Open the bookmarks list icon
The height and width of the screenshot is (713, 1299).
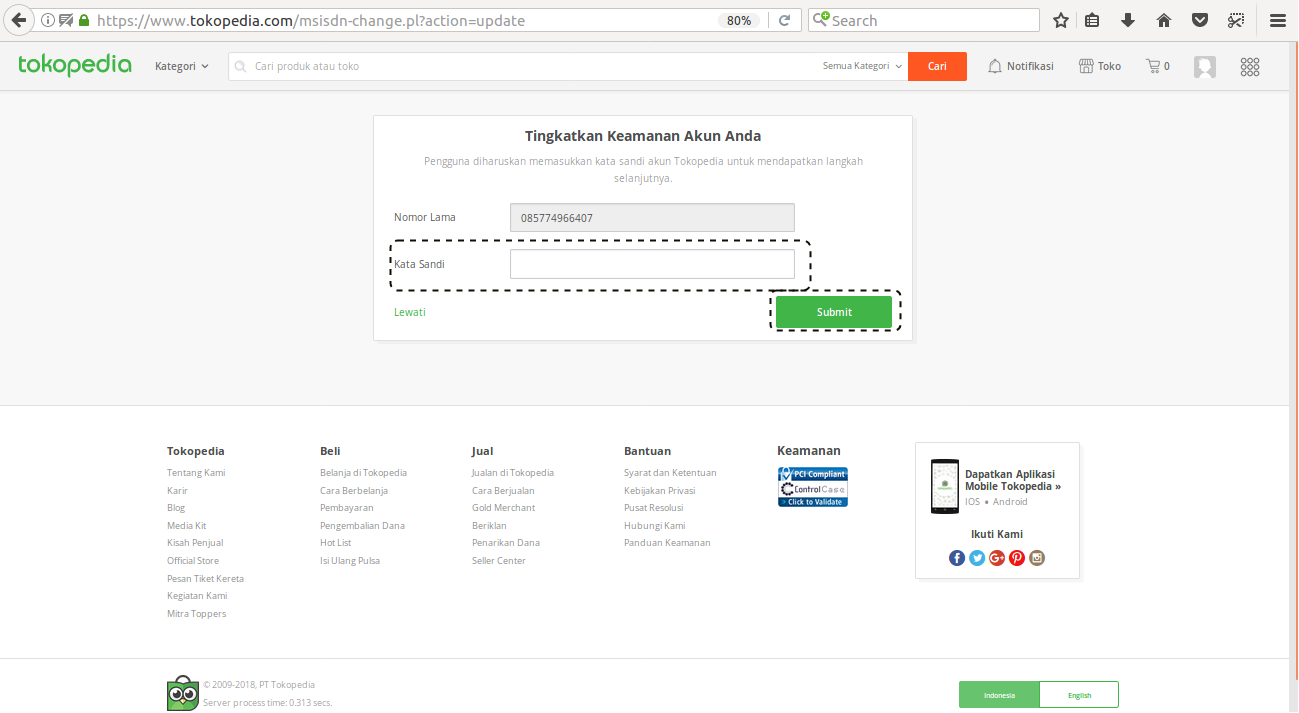coord(1093,20)
